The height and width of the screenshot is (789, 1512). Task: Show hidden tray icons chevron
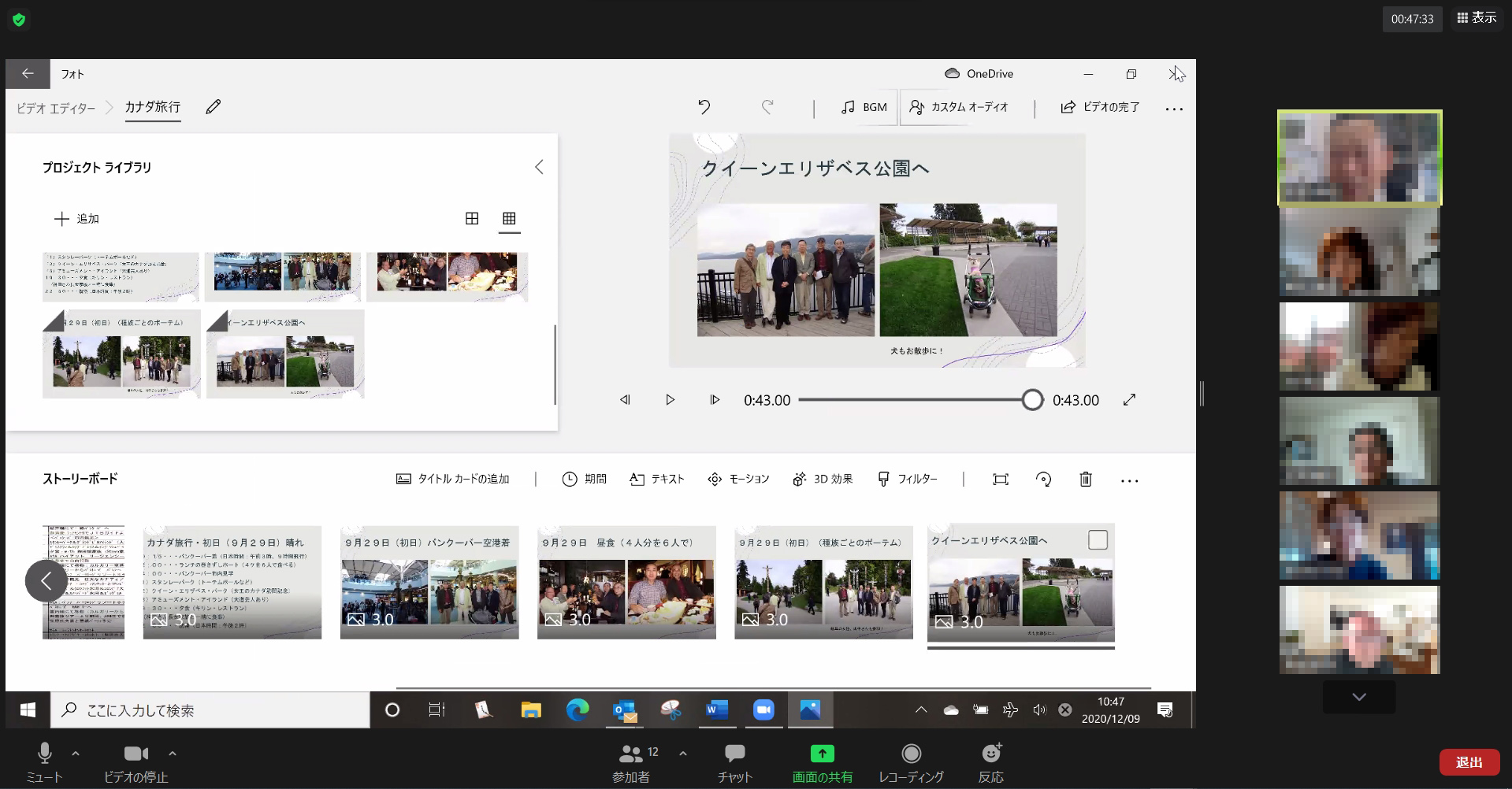[x=920, y=710]
